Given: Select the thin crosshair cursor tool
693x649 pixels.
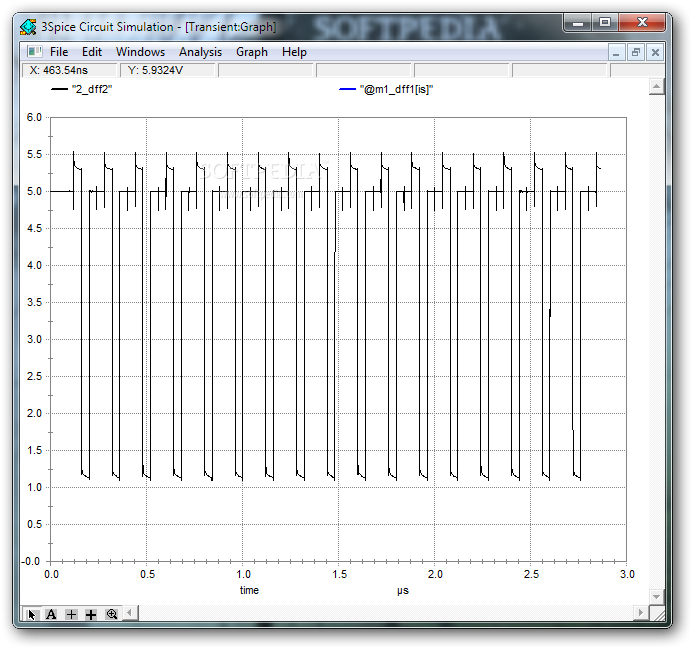Looking at the screenshot, I should point(71,614).
